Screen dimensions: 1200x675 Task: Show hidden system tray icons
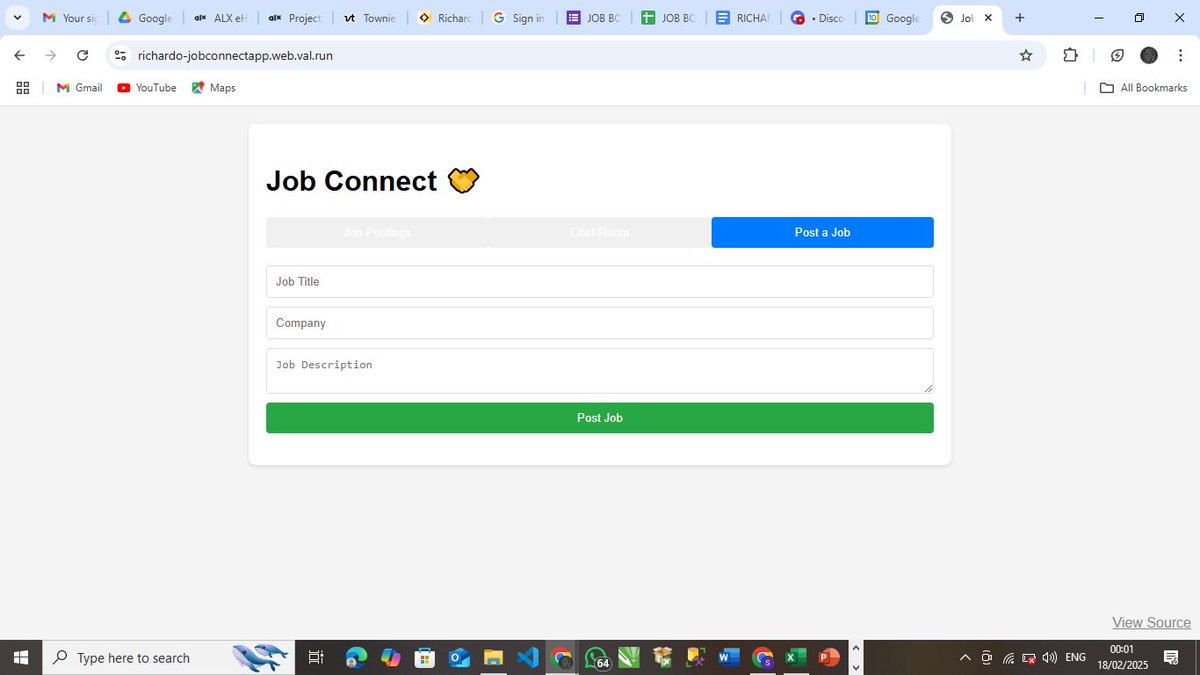point(965,658)
